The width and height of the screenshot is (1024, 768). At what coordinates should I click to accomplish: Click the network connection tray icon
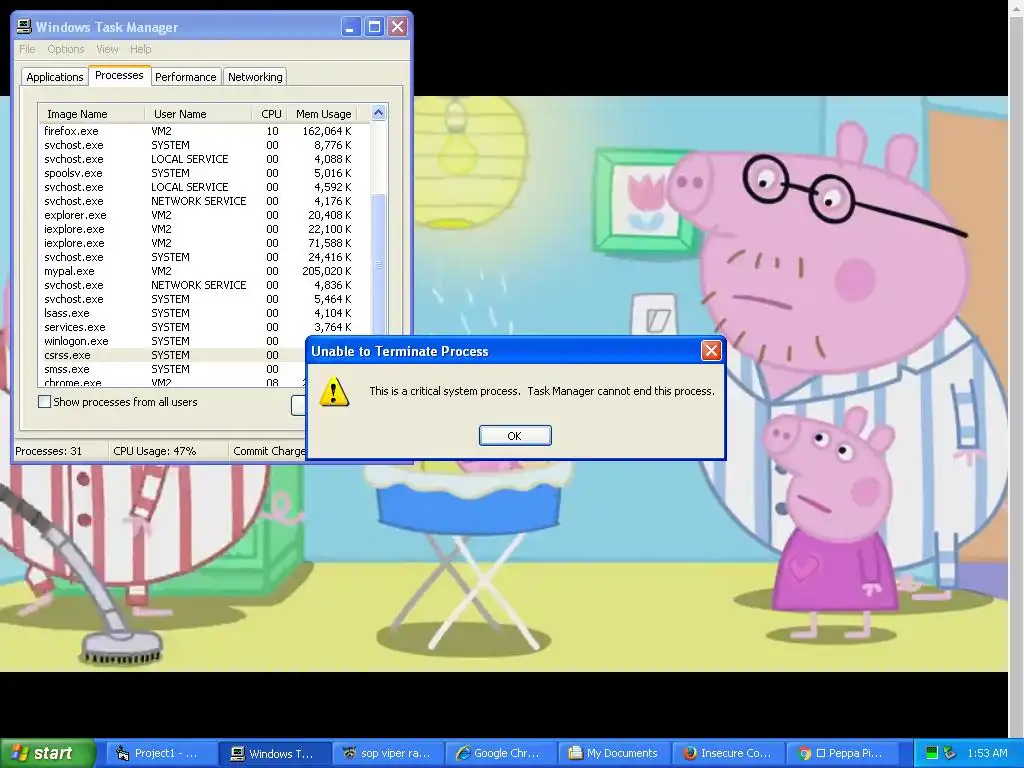[x=950, y=753]
